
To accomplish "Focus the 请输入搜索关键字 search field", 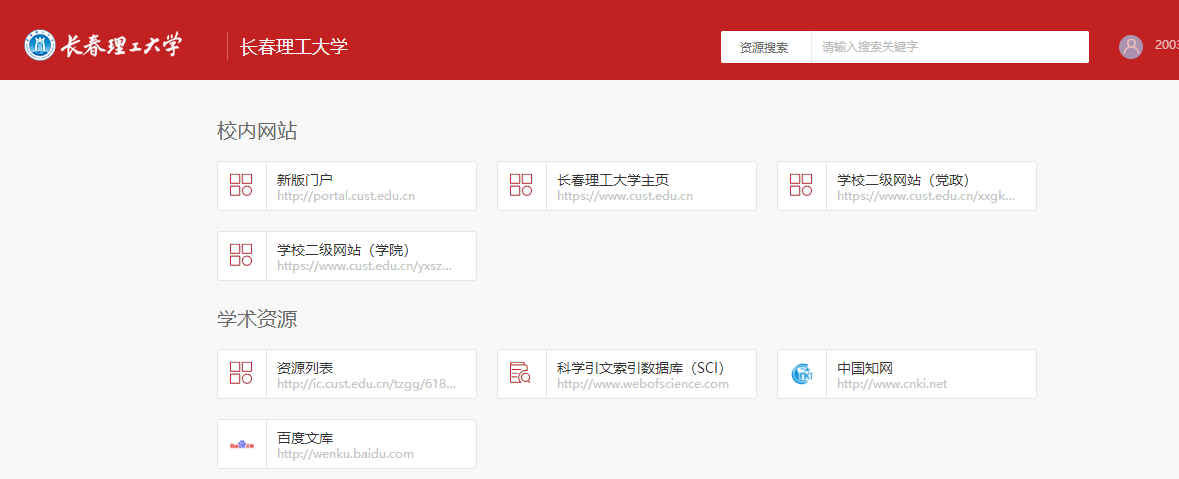I will (950, 47).
